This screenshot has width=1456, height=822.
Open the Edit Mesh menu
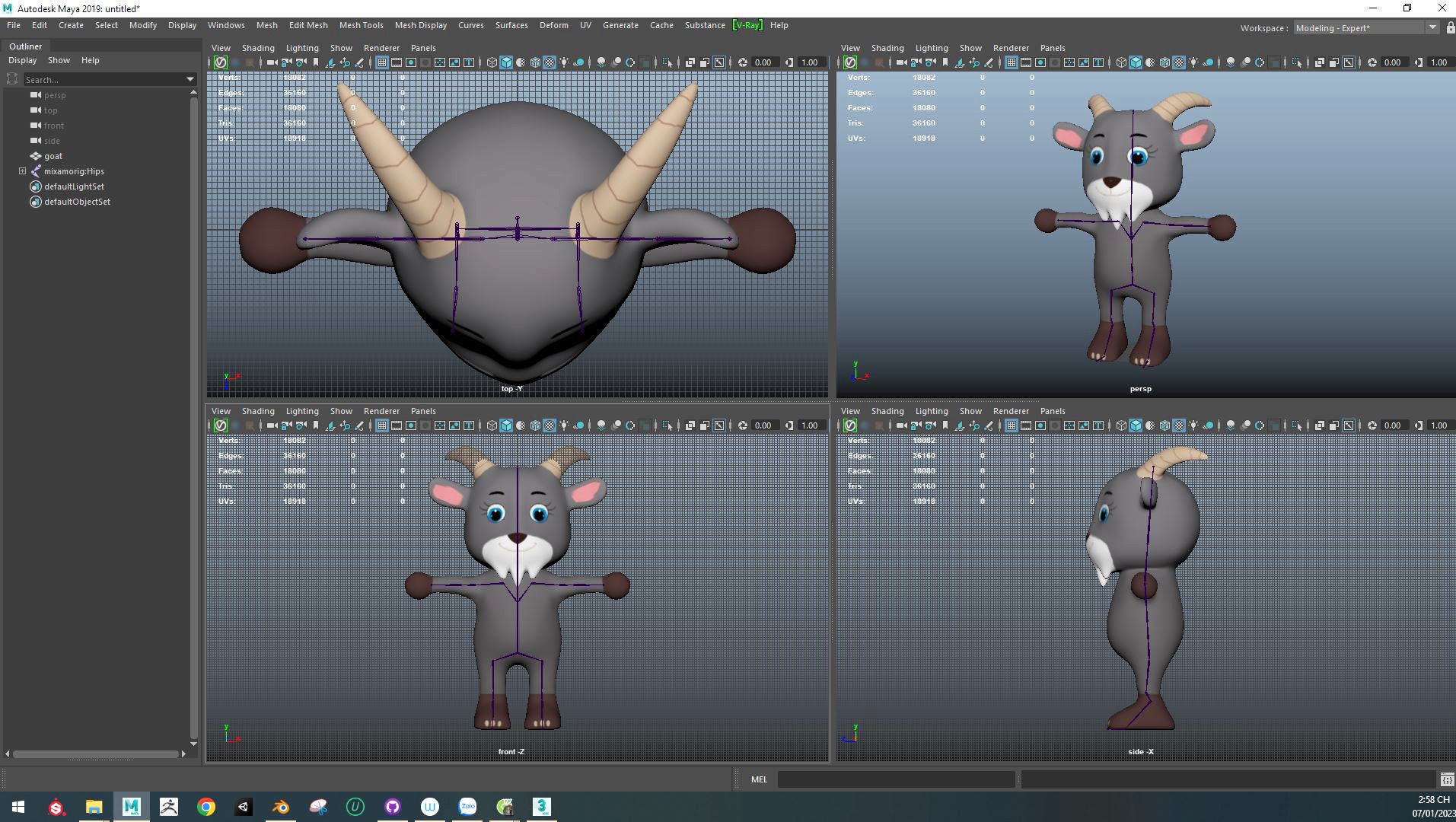(x=308, y=25)
